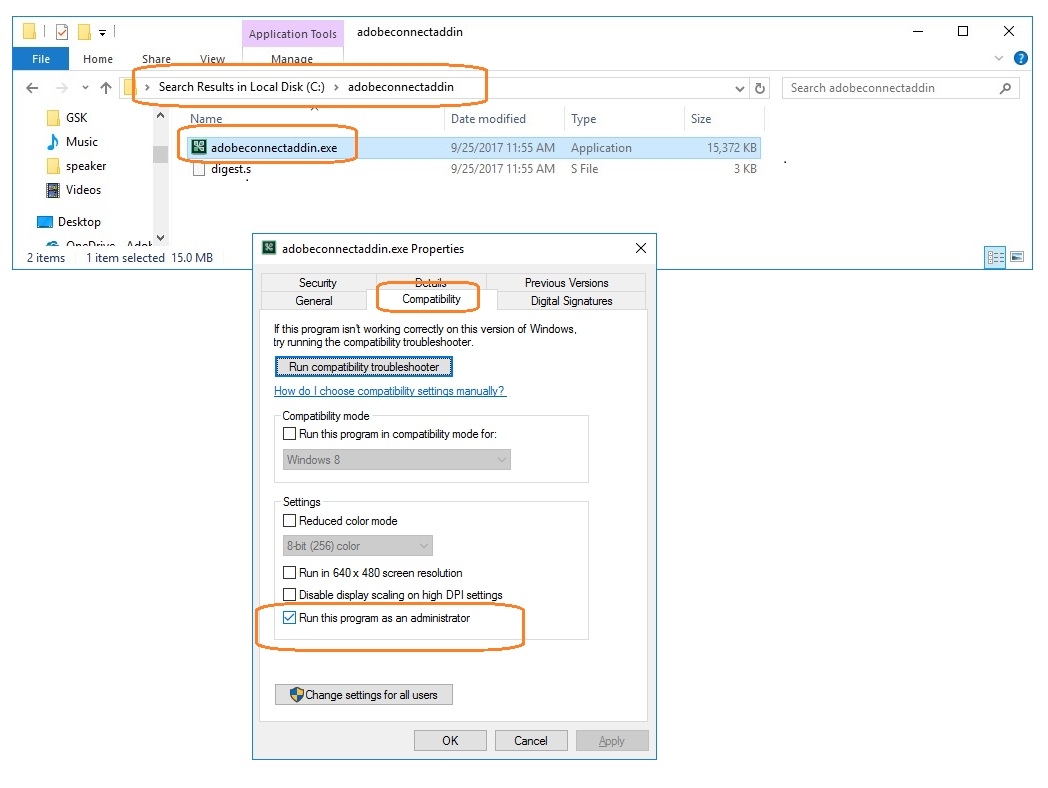Open Explorer help question mark icon

pyautogui.click(x=1021, y=58)
